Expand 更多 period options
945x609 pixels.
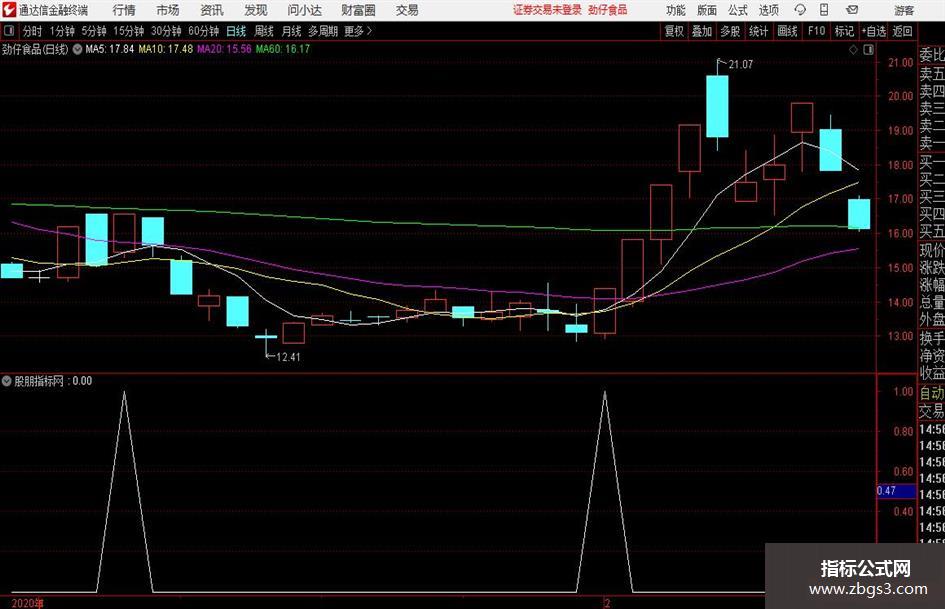click(358, 31)
